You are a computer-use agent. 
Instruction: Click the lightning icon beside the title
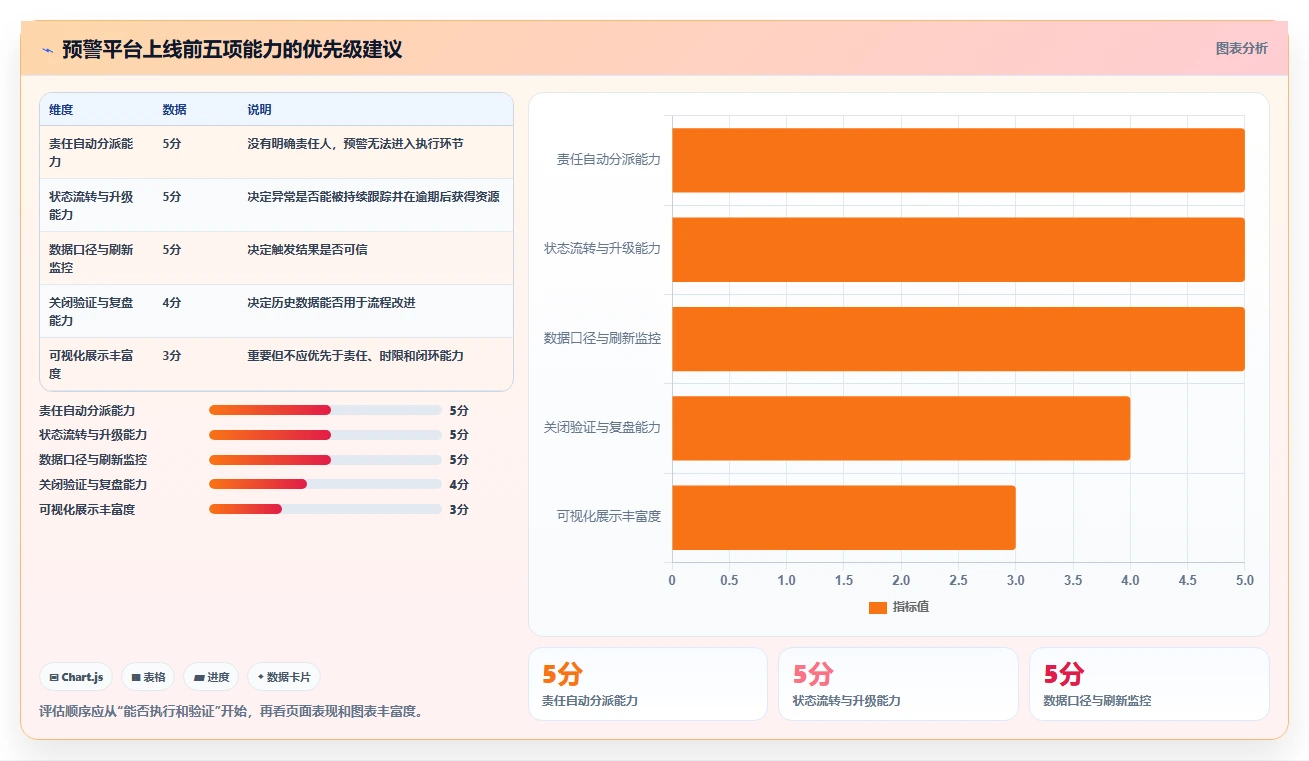(x=47, y=50)
